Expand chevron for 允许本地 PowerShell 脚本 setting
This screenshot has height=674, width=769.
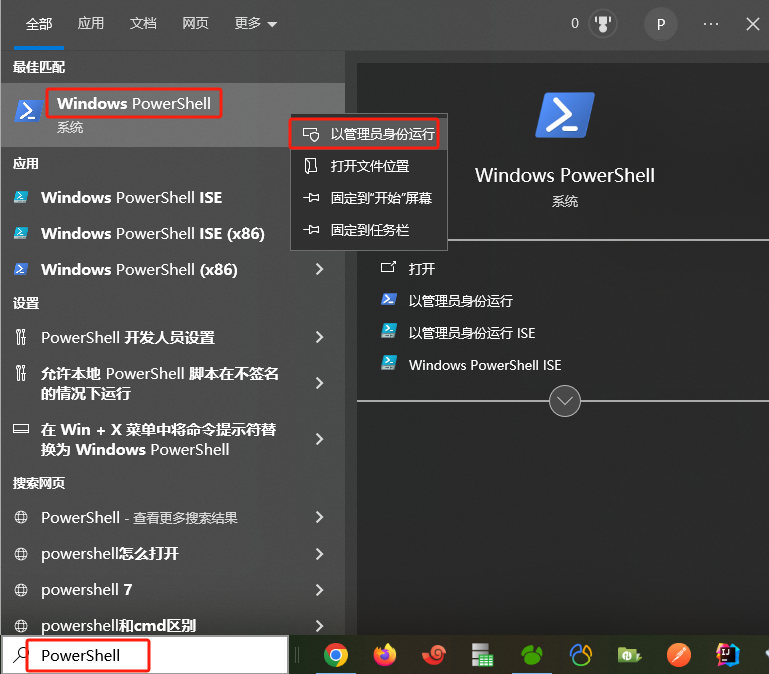(319, 383)
